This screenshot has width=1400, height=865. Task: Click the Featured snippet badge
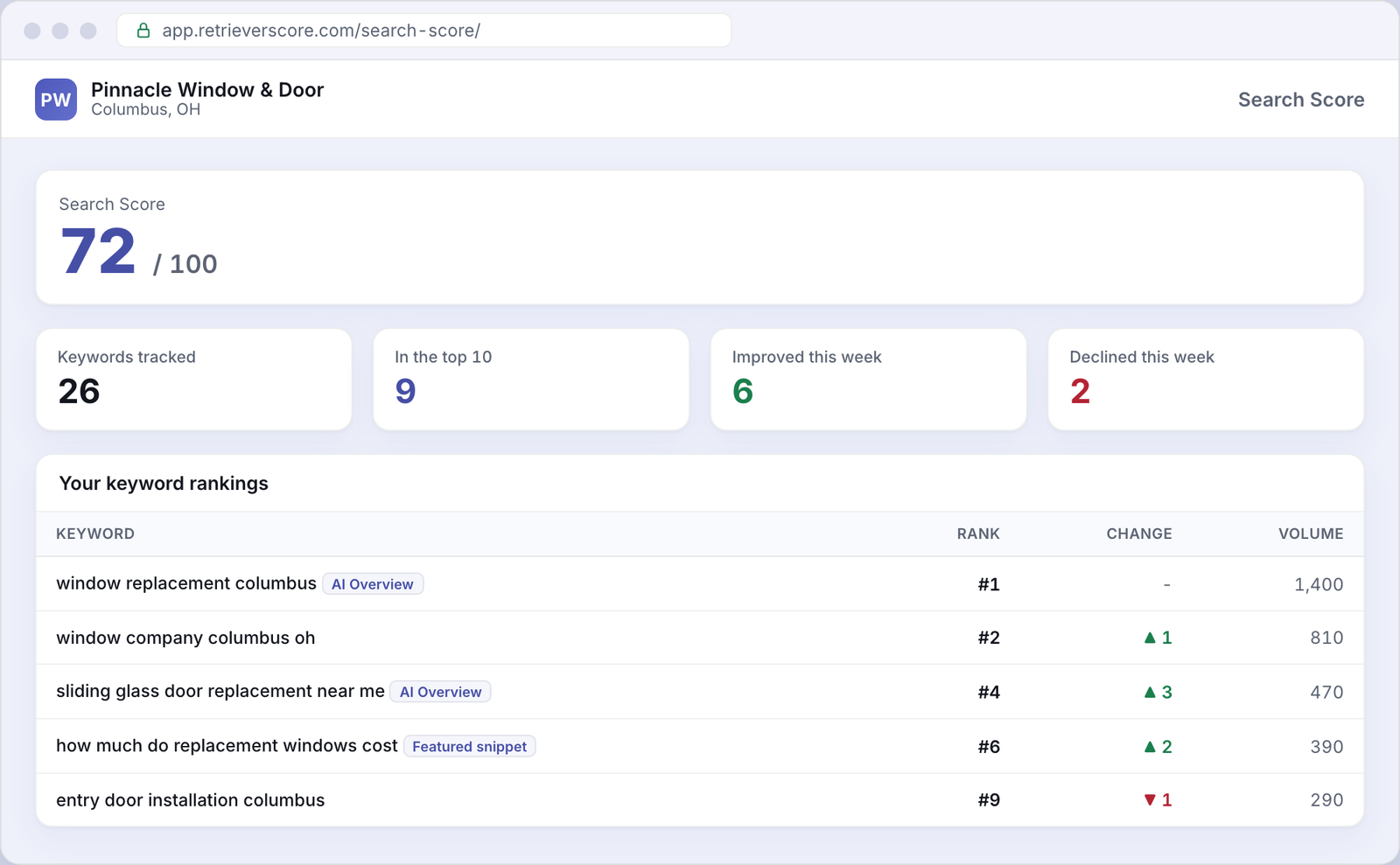tap(470, 747)
